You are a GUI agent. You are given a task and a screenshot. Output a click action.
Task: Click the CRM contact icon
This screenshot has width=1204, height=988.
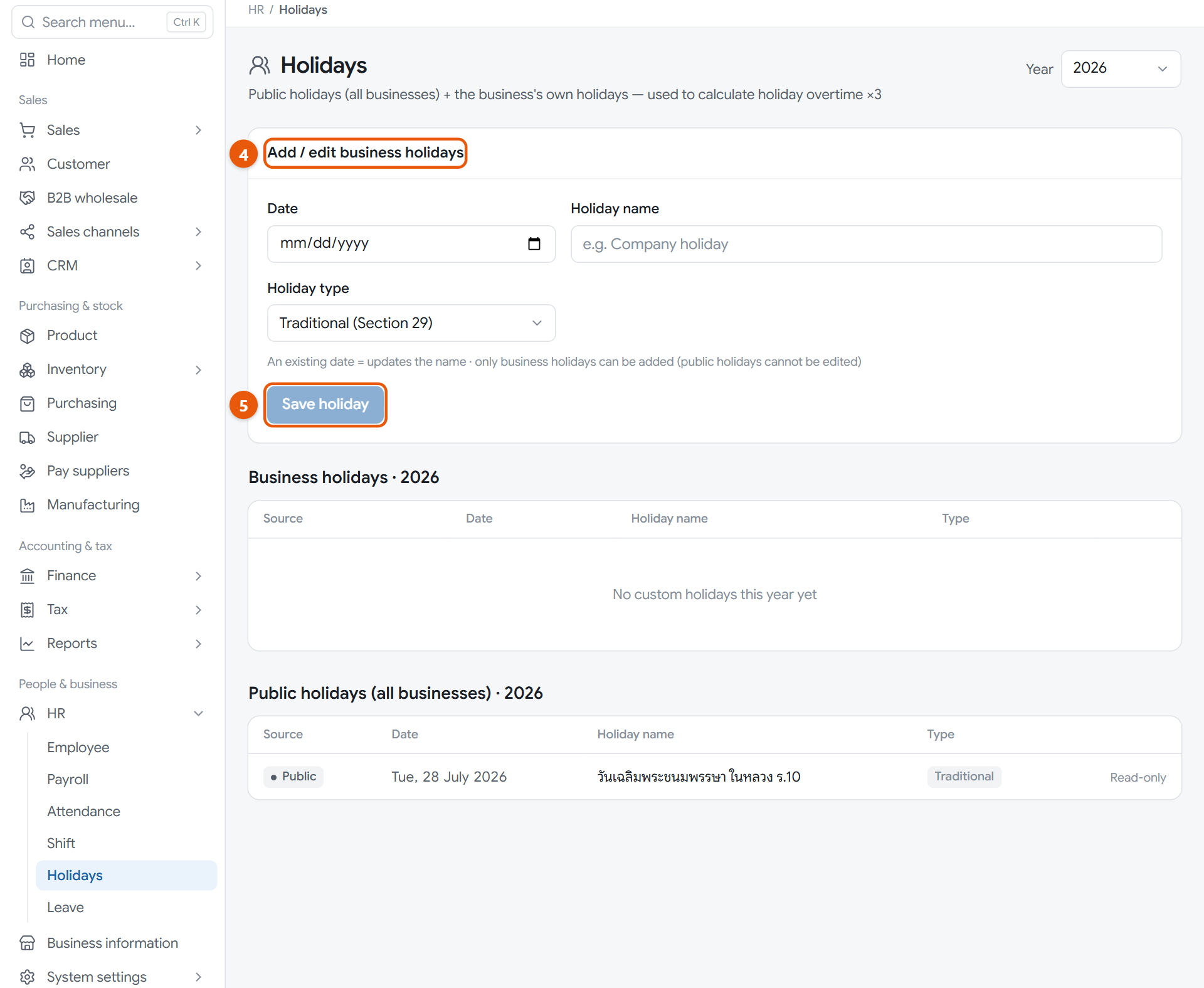click(27, 265)
